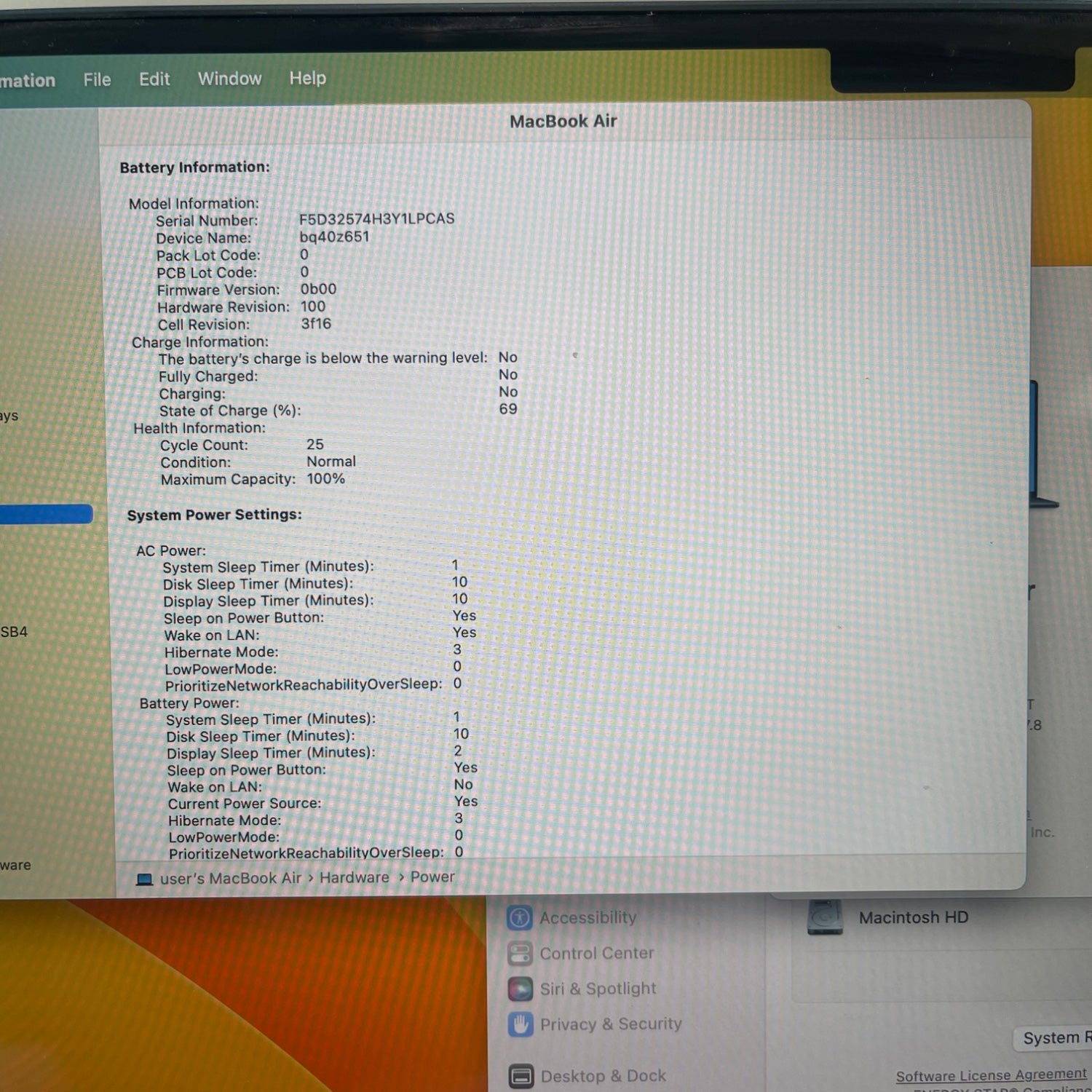
Task: Click AC Power "Display Sleep Timer (Minutes):" label
Action: 269,601
